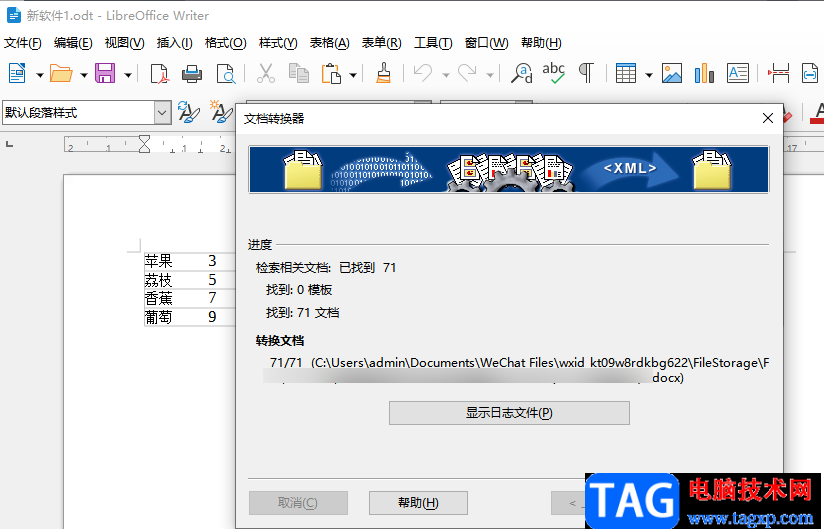Click the Save icon

[105, 73]
